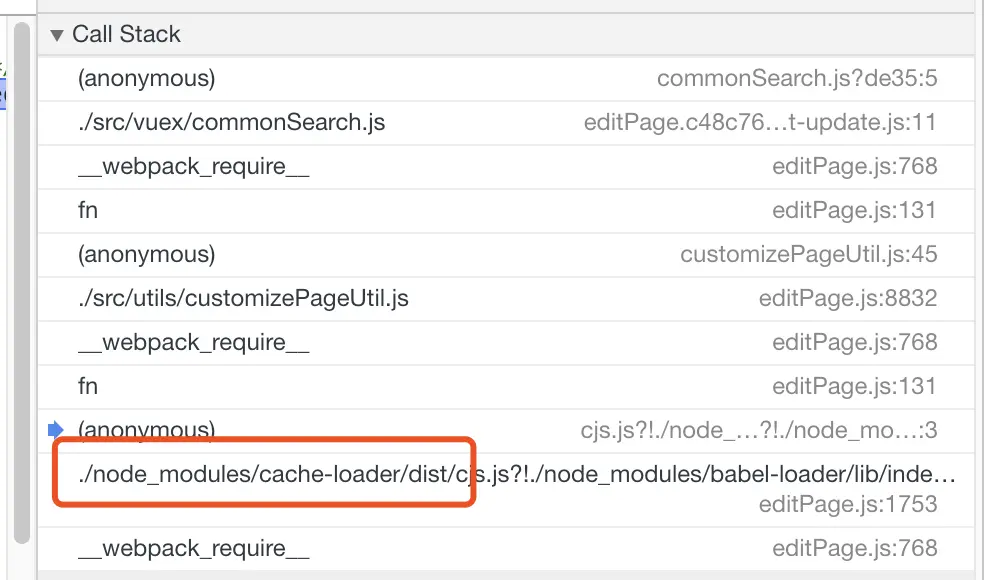Image resolution: width=984 pixels, height=580 pixels.
Task: Open the editPage.js:8832 source link
Action: point(848,298)
